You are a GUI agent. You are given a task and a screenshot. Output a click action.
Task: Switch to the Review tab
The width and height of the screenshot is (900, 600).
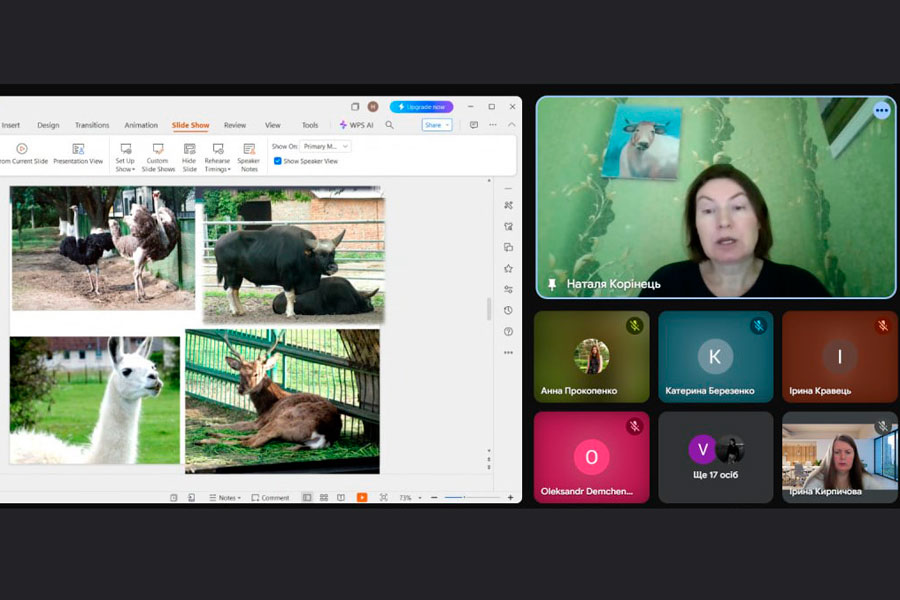coord(235,125)
